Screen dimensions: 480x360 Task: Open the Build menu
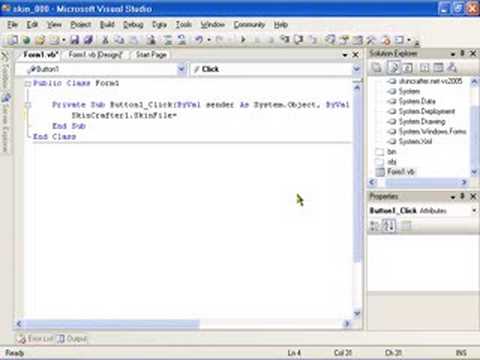click(107, 25)
